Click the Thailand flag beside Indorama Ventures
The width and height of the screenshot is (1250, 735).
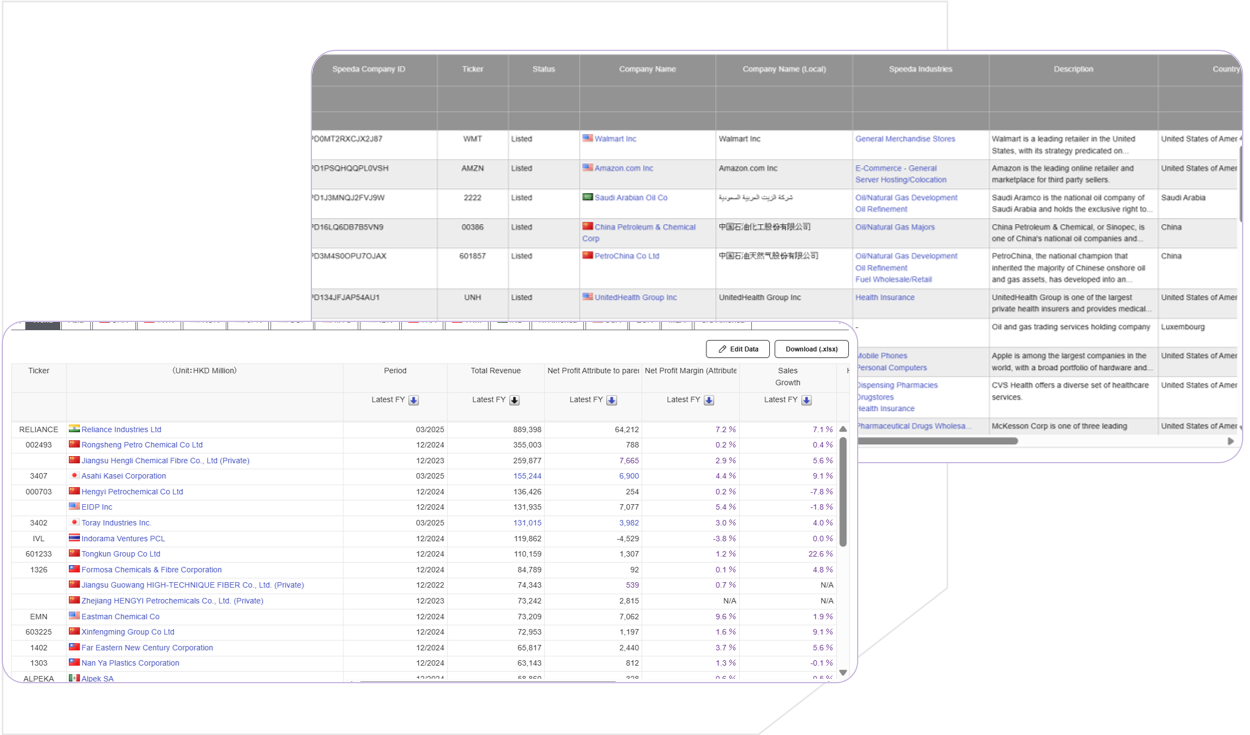click(74, 538)
